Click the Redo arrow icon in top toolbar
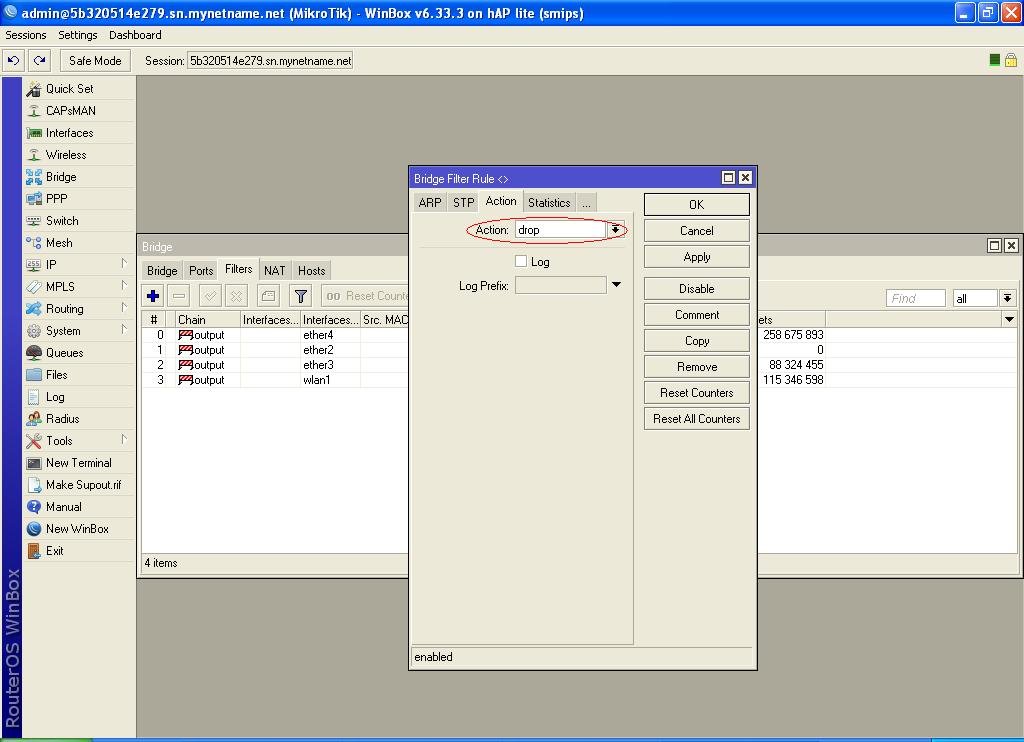 click(x=39, y=61)
